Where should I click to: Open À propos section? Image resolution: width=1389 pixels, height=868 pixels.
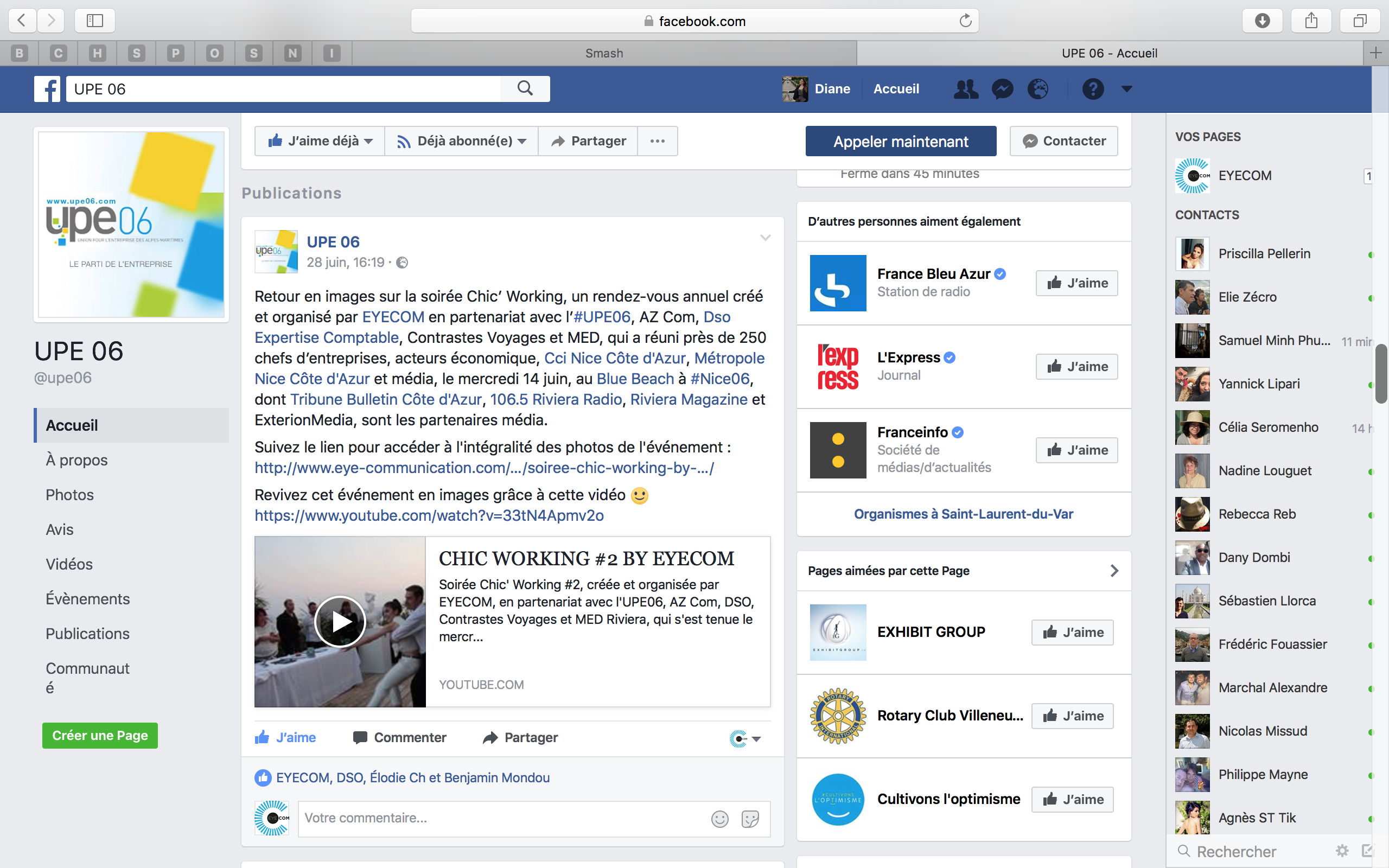click(x=77, y=461)
